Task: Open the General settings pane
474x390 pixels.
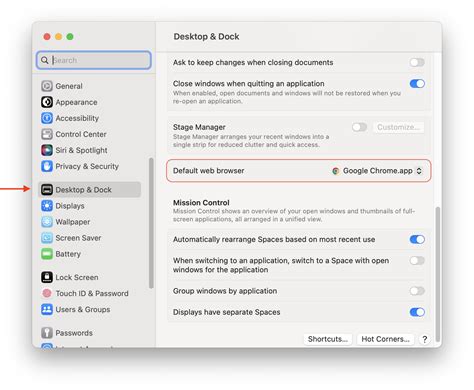Action: 89,86
